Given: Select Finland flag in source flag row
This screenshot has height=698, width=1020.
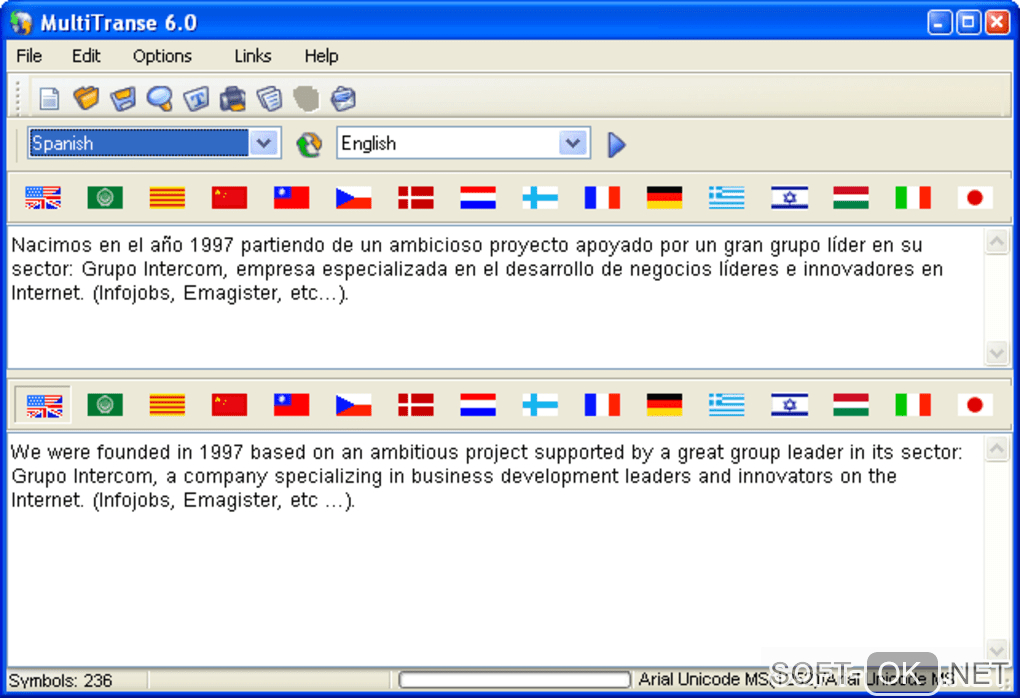Looking at the screenshot, I should click(540, 198).
